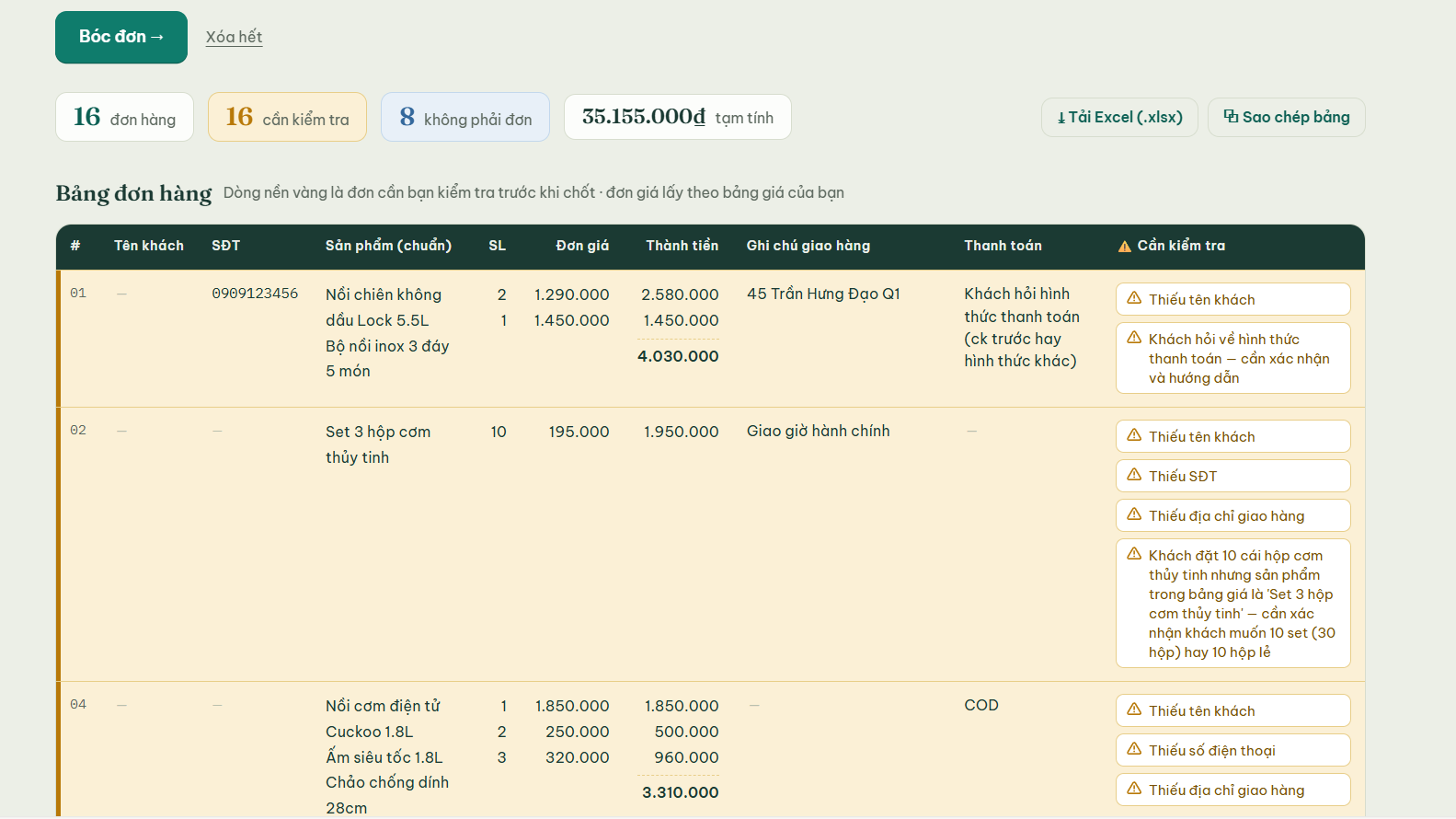Screen dimensions: 1456x819
Task: Click the Thiếu SĐT warning icon
Action: 1134,475
